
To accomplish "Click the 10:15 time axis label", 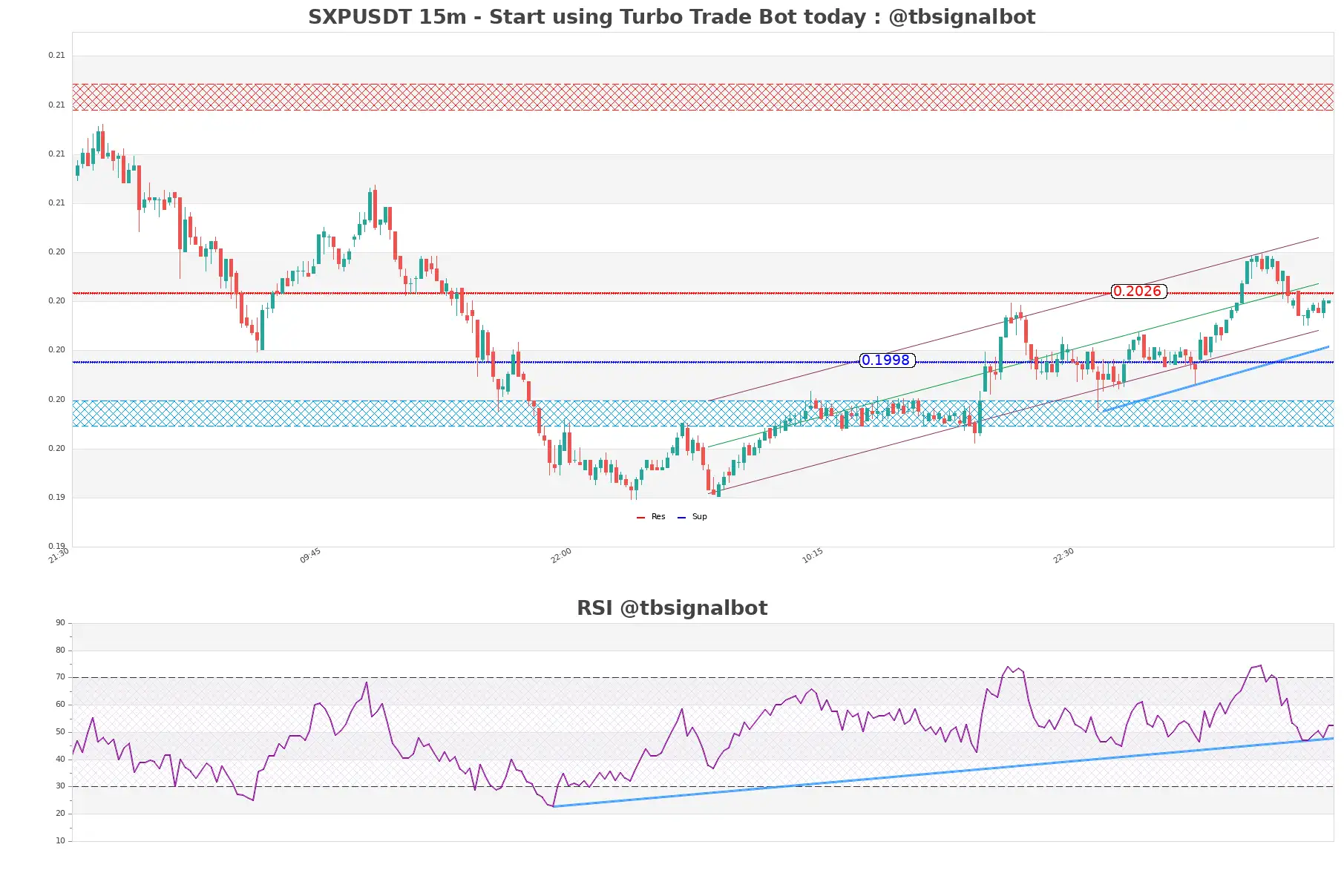I will pos(813,556).
